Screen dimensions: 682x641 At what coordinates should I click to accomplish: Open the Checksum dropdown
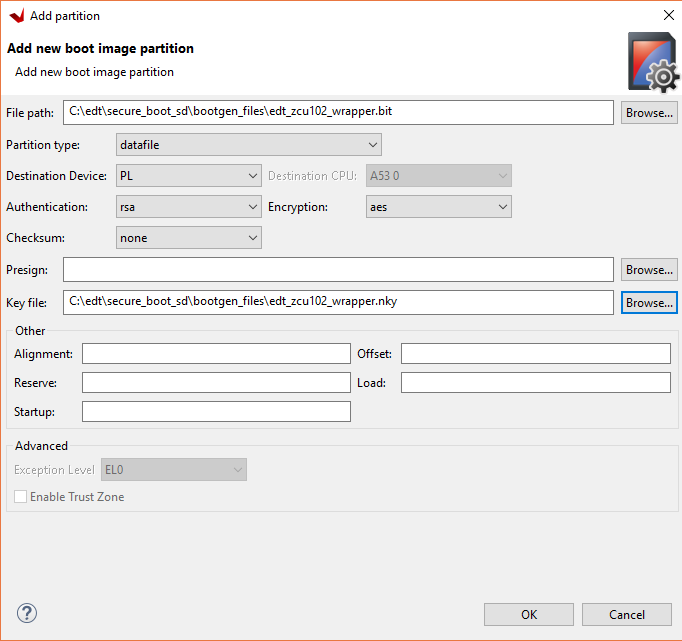coord(189,238)
